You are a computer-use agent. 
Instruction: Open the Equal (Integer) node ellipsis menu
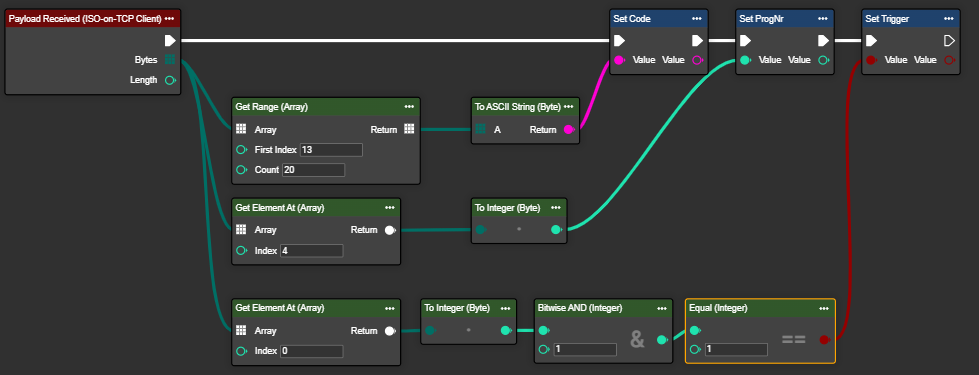[x=824, y=308]
